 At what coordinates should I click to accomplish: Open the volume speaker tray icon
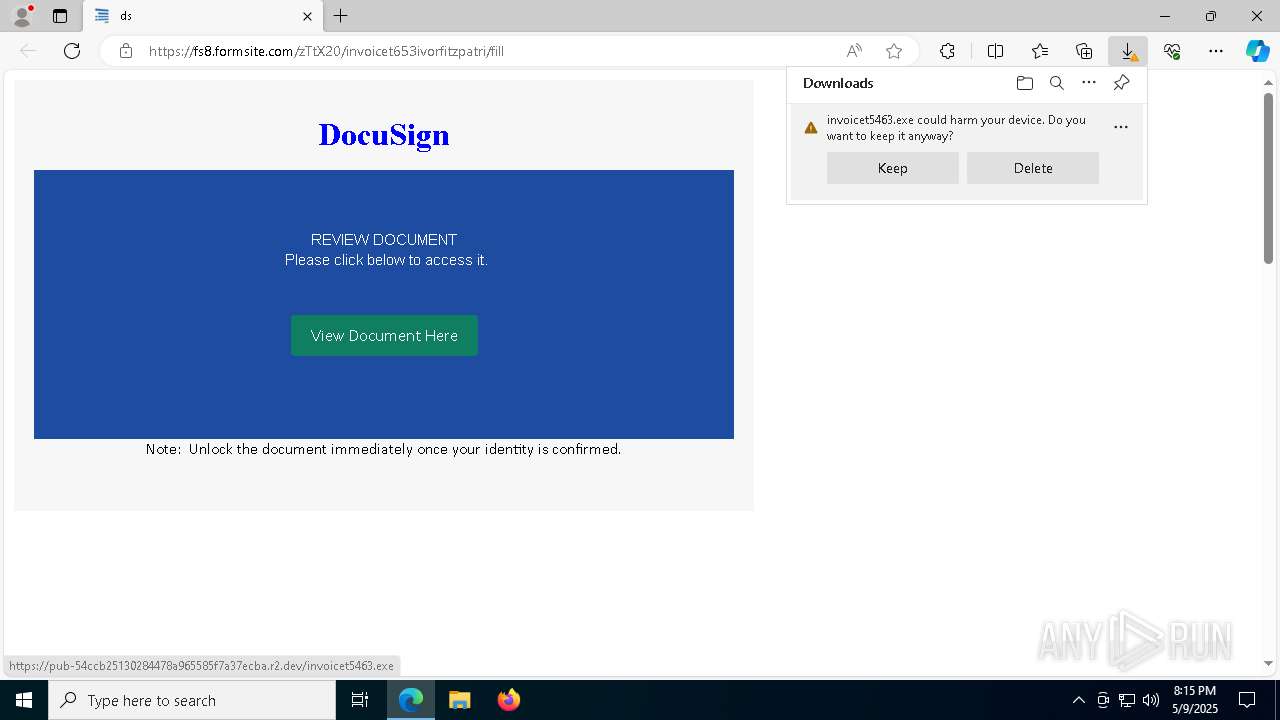pos(1151,700)
